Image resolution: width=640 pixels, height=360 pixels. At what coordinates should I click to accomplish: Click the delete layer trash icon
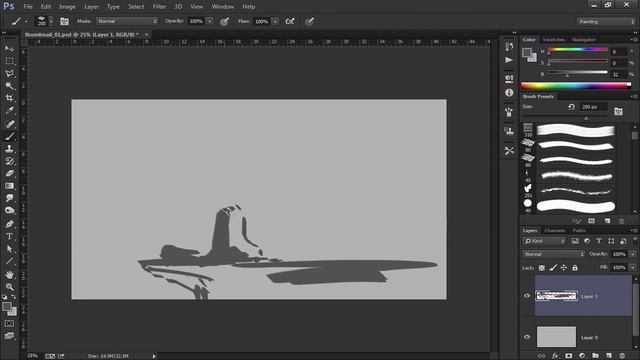622,356
